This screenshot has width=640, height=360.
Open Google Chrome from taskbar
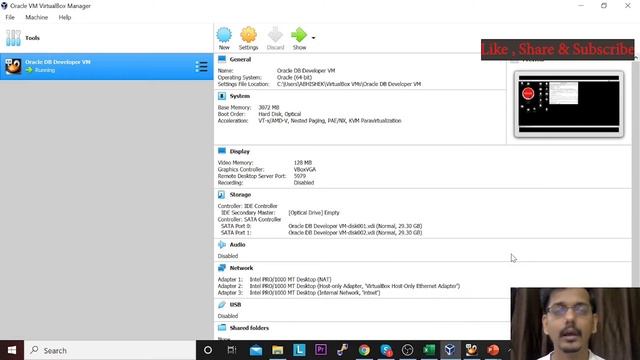(364, 350)
